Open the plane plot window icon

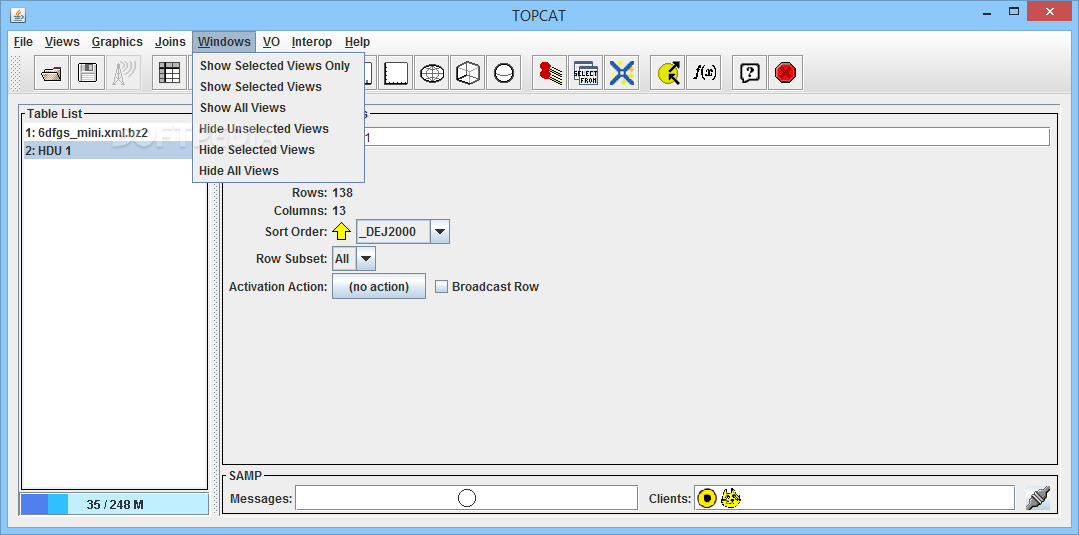pyautogui.click(x=396, y=72)
